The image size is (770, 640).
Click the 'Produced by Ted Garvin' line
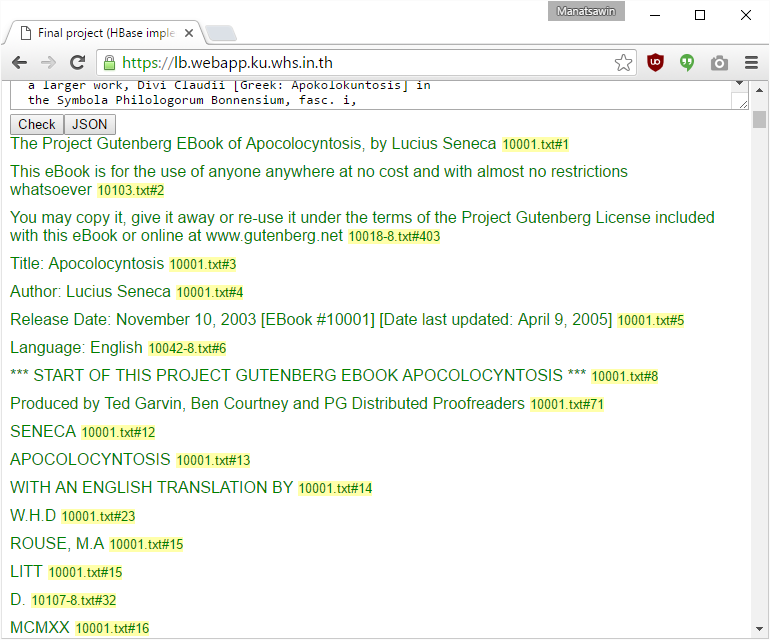tap(268, 404)
